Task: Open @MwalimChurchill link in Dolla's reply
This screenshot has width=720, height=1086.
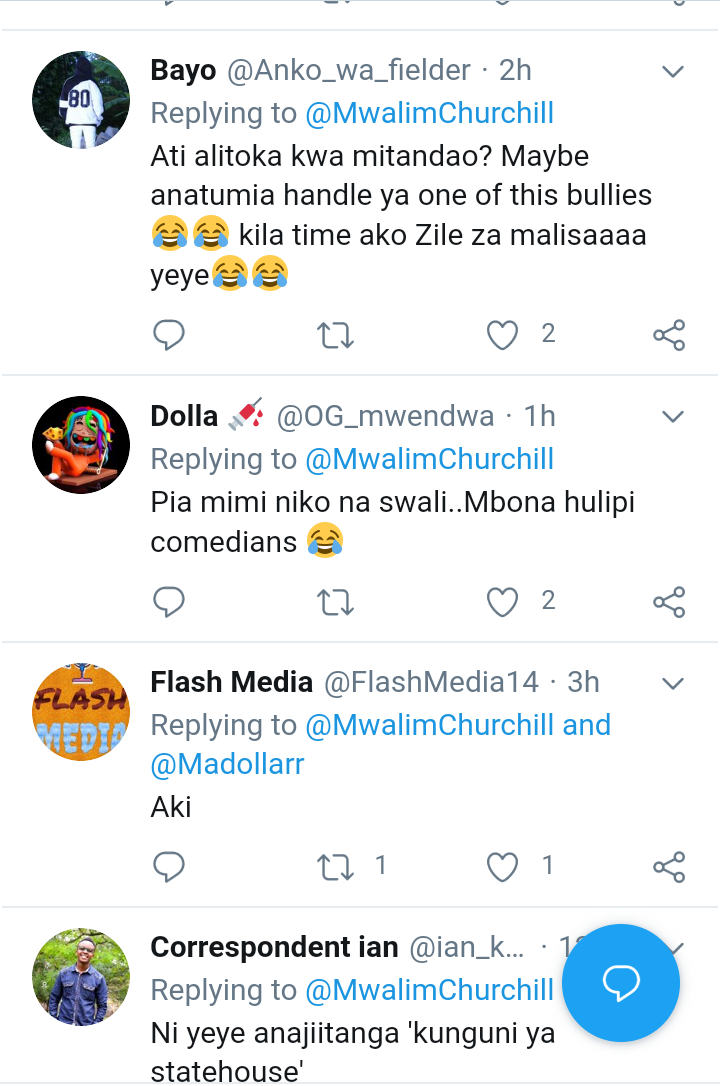Action: coord(429,459)
